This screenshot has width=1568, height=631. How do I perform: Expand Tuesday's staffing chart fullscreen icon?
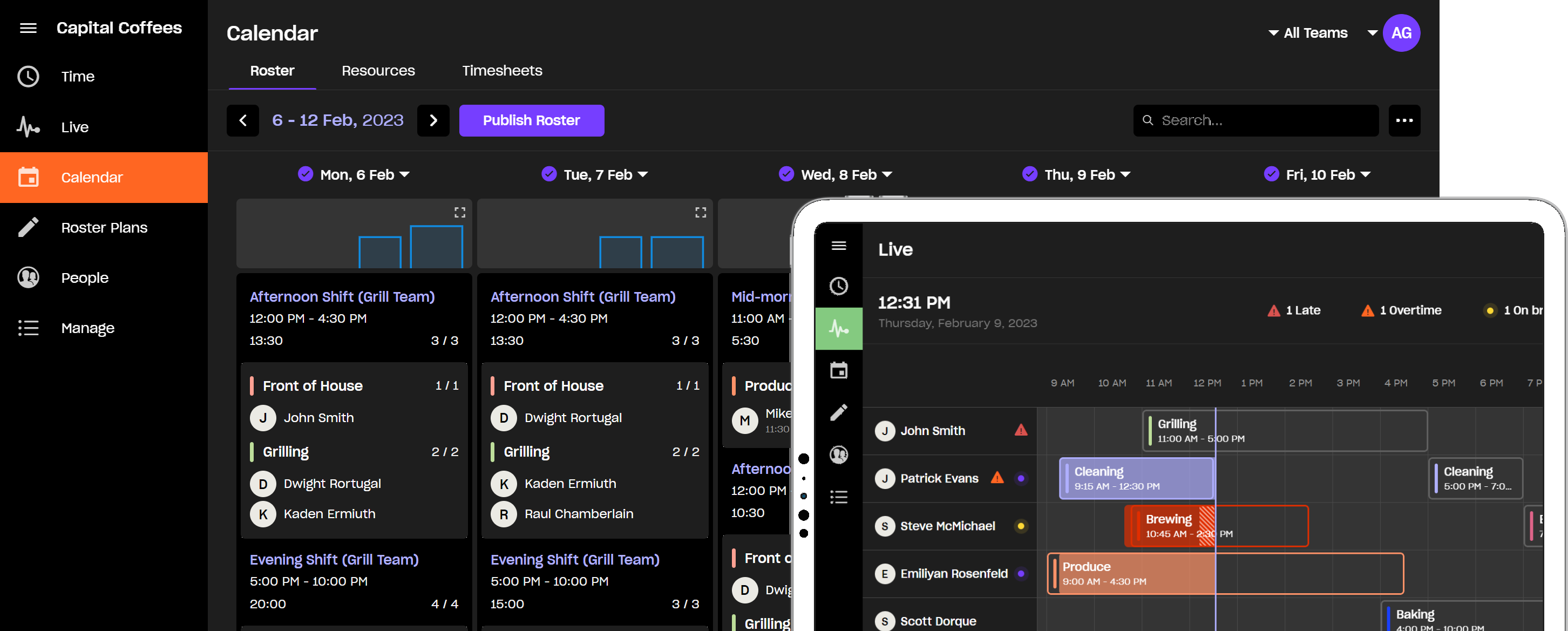tap(701, 212)
